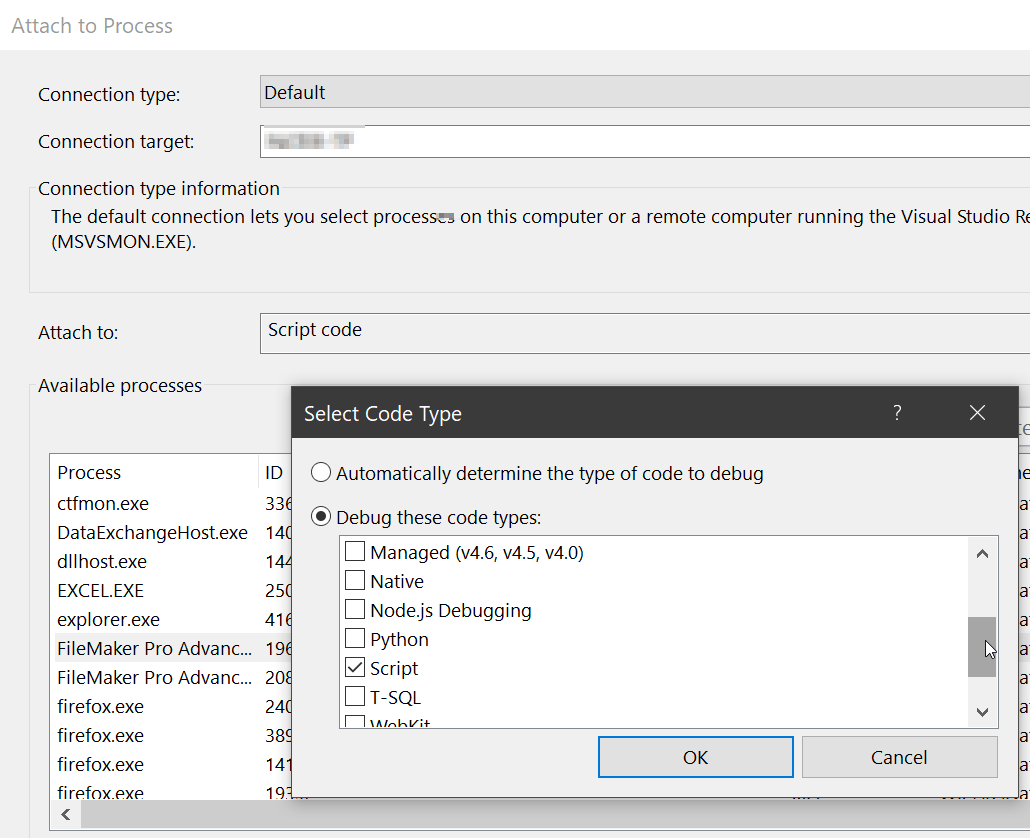
Task: Check the T-SQL code type
Action: 355,696
